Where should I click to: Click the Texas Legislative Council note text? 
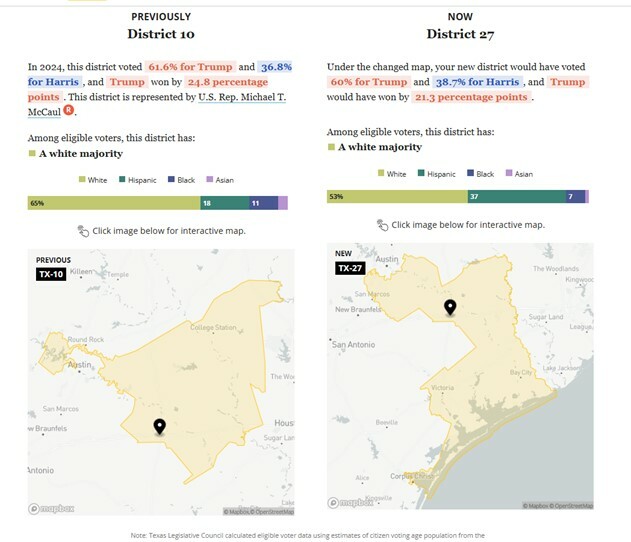click(307, 536)
